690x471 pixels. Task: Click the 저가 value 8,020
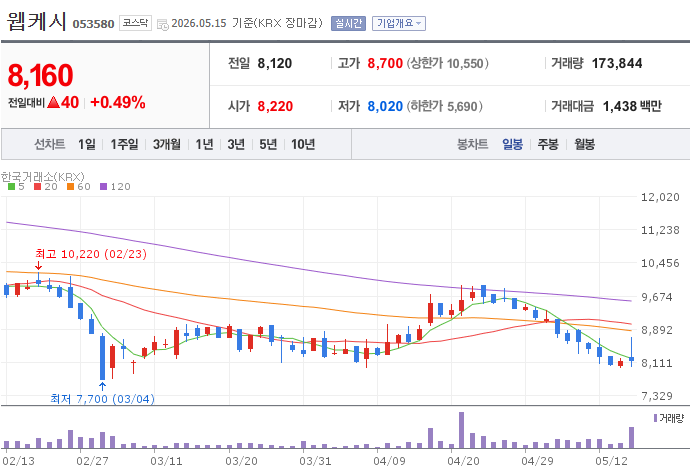(385, 106)
